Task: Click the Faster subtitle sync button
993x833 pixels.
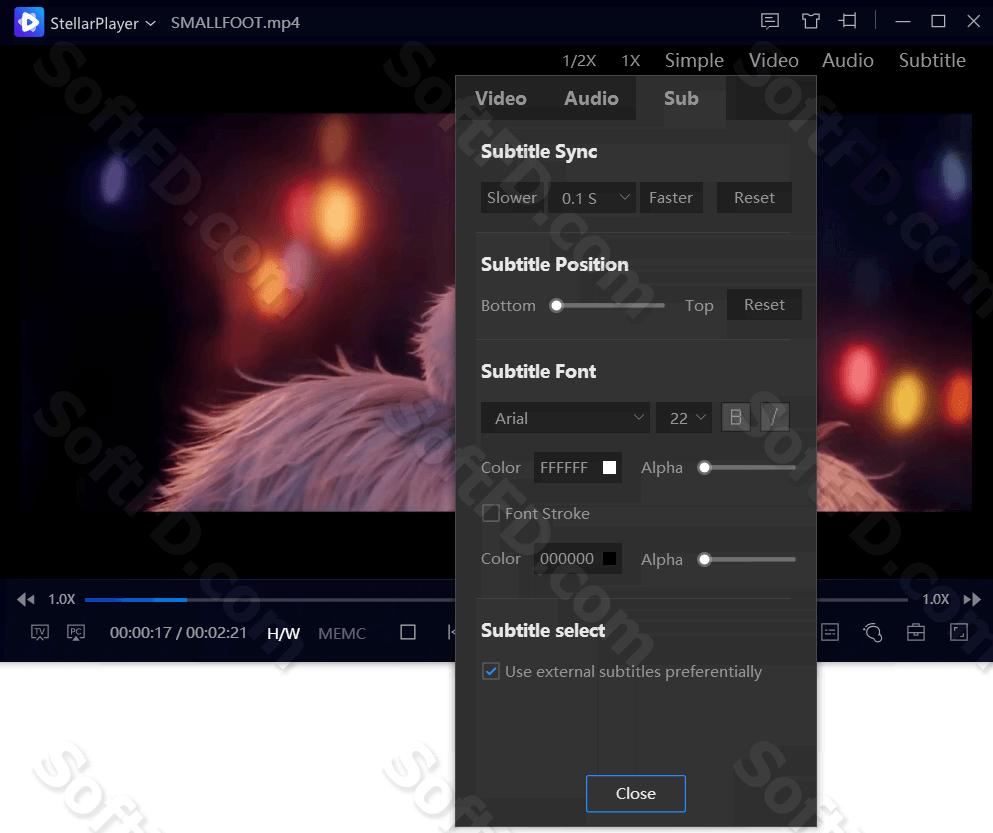Action: coord(671,198)
